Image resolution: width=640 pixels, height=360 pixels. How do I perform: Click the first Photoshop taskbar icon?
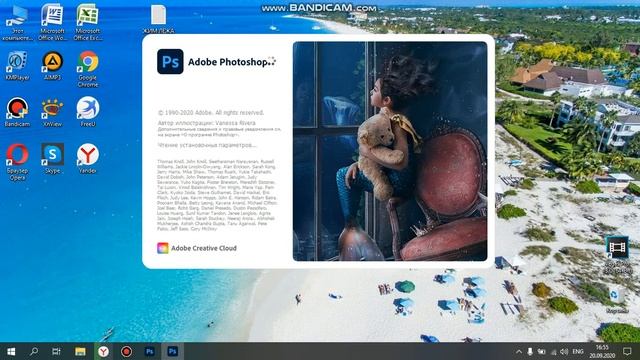[149, 351]
